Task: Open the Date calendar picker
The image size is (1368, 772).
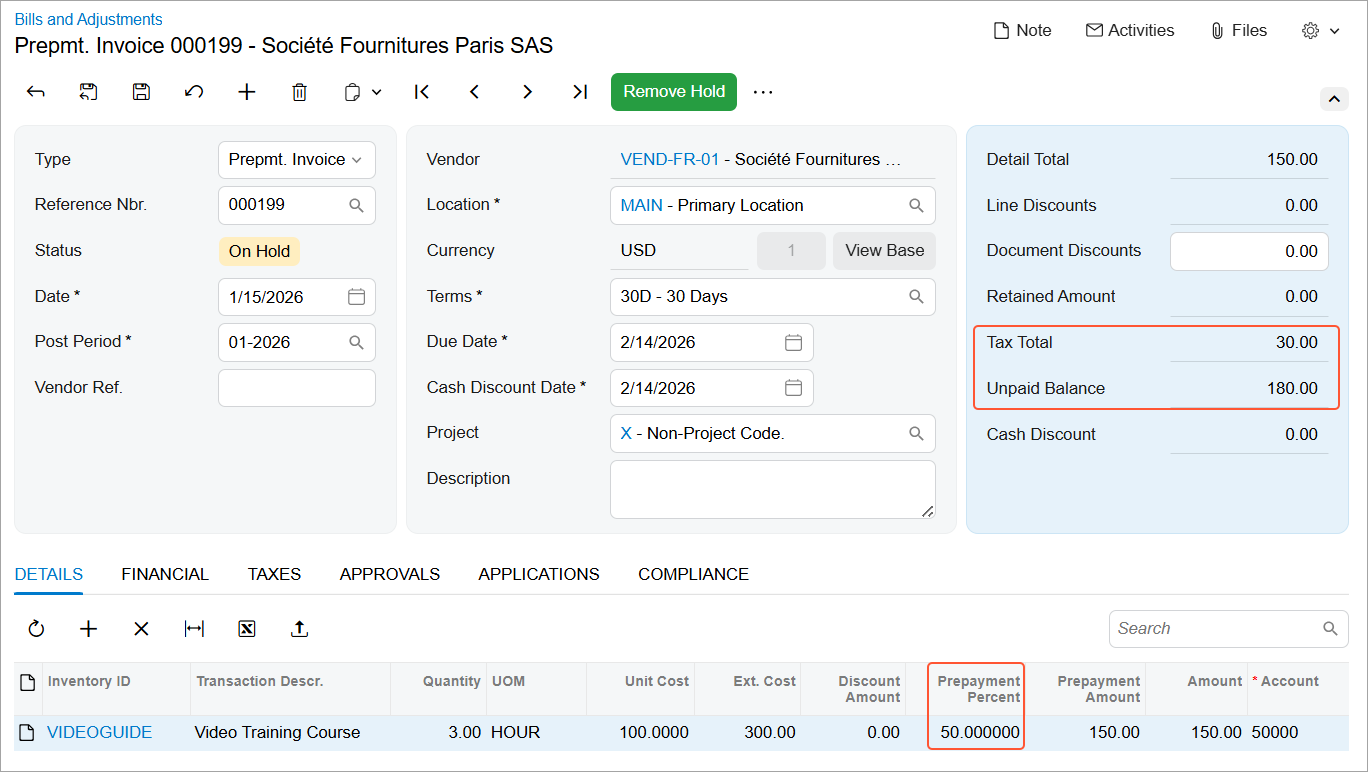Action: (x=356, y=297)
